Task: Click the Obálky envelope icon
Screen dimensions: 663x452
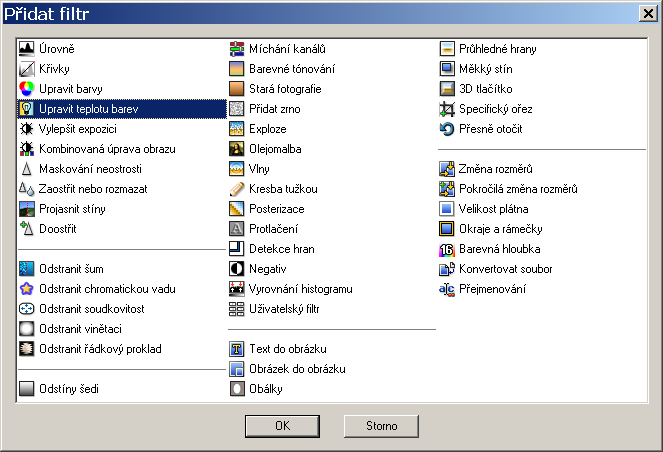Action: point(236,389)
